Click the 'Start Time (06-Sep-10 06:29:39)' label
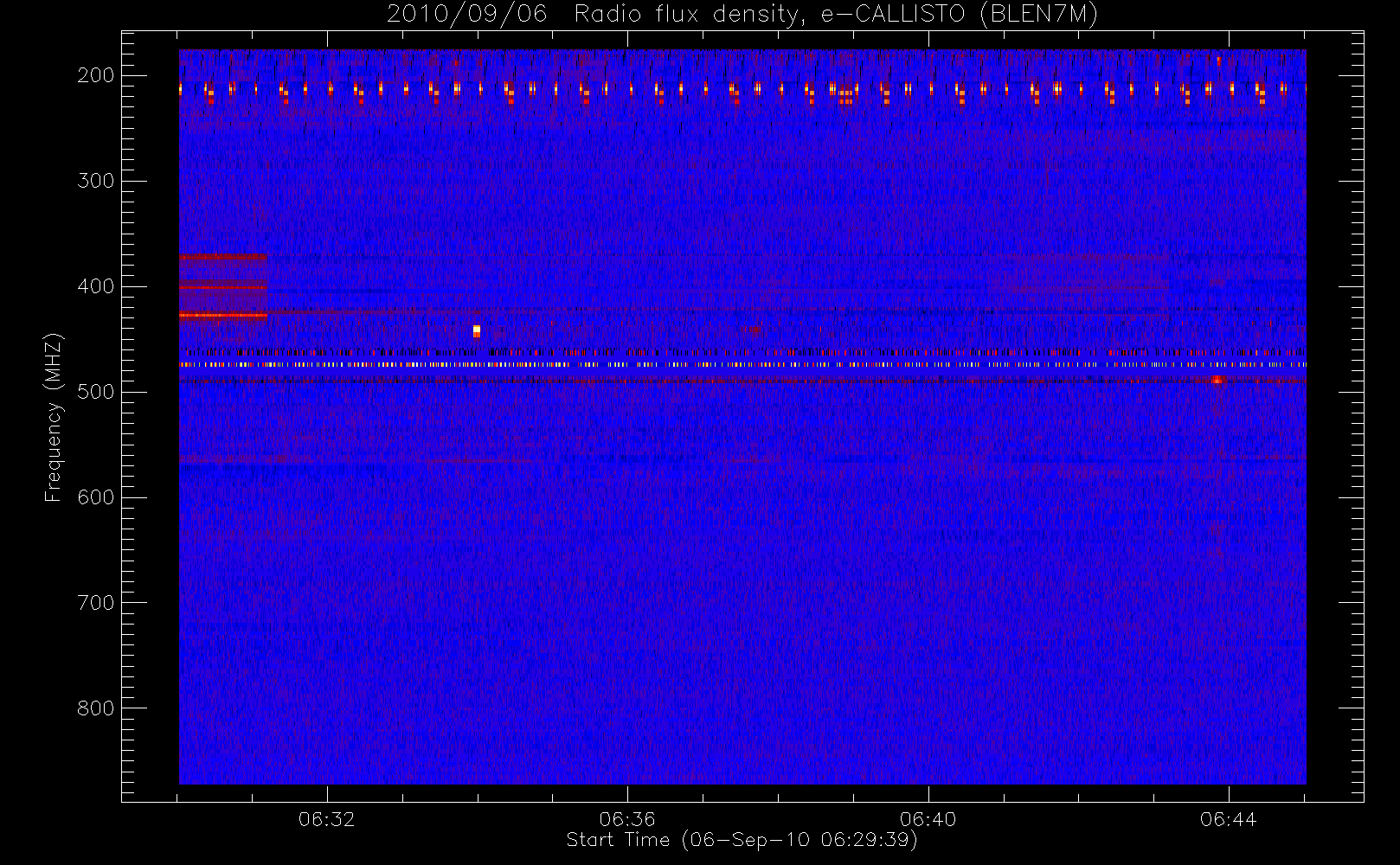The height and width of the screenshot is (865, 1400). click(742, 840)
